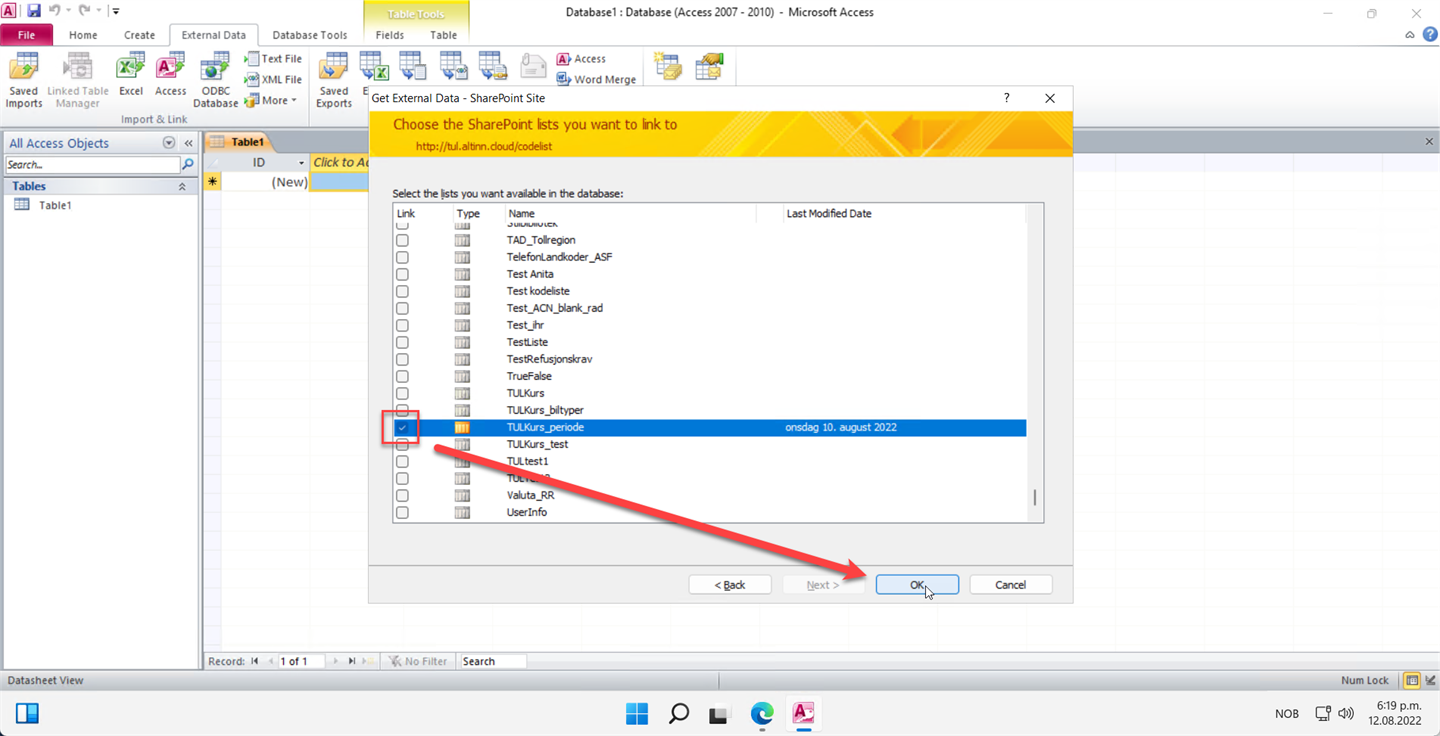Switch to Design View status bar icon

pos(1430,680)
